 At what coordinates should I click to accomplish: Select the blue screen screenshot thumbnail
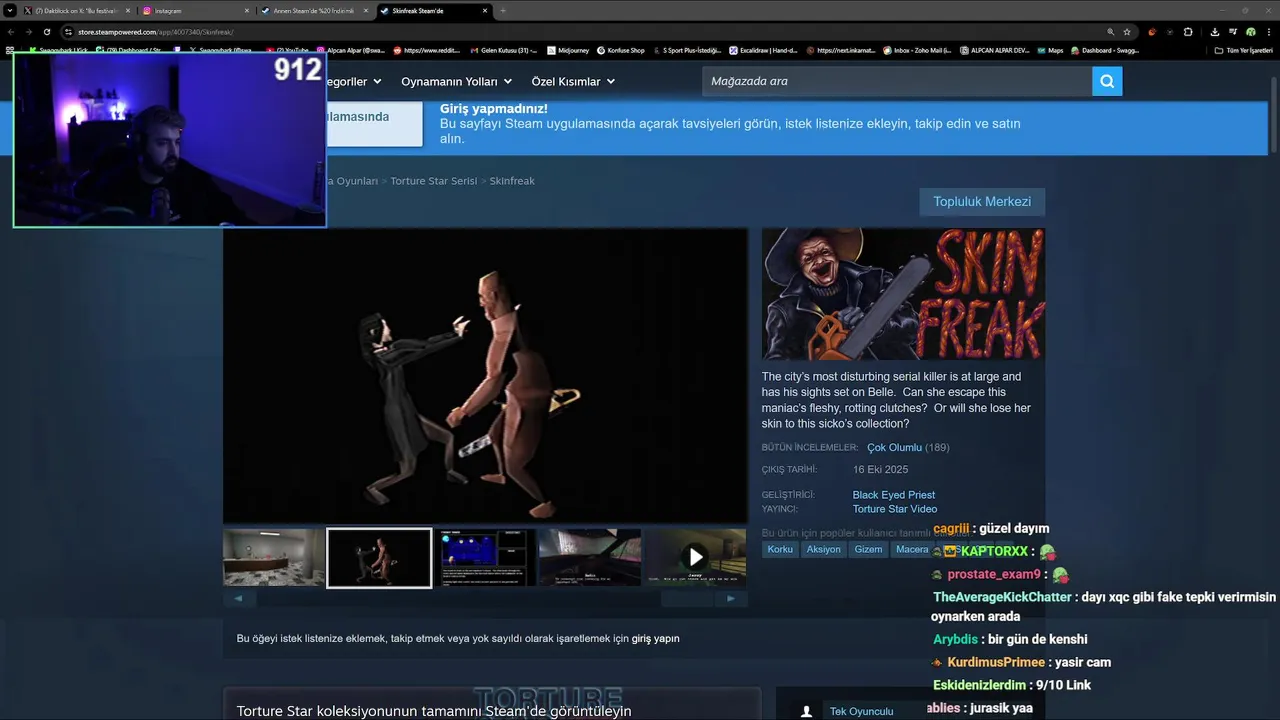[x=485, y=558]
